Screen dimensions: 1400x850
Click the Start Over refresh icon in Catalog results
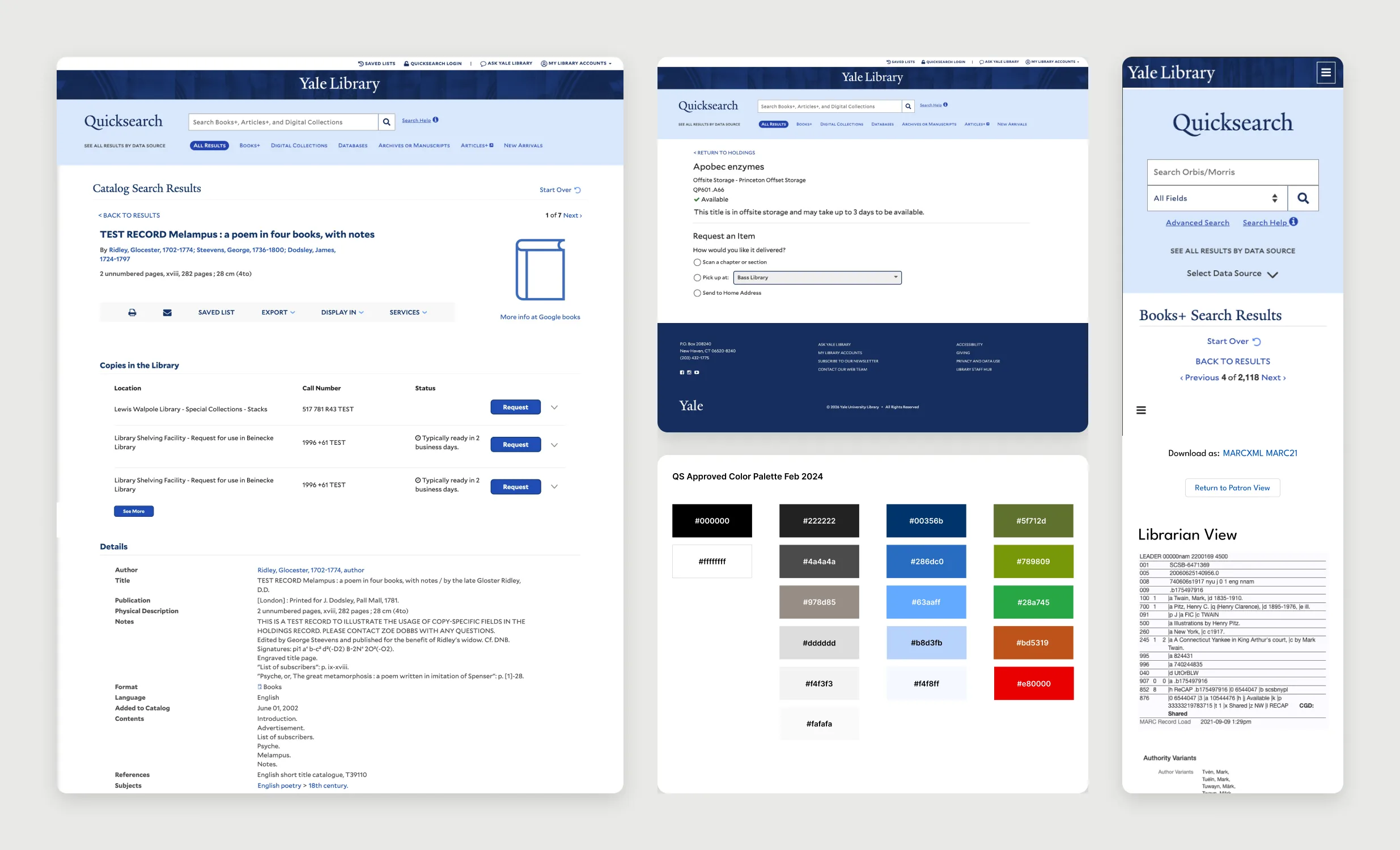pos(577,190)
